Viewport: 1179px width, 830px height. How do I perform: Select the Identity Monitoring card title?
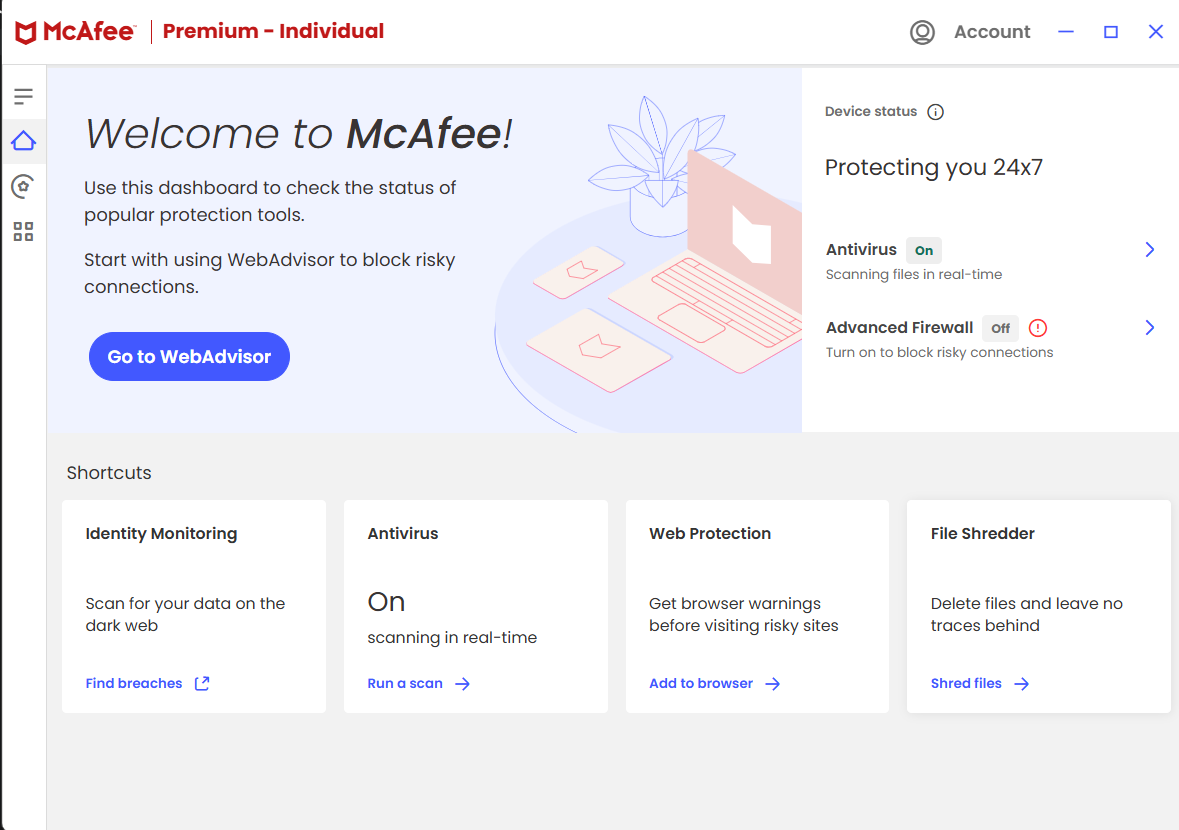tap(161, 534)
